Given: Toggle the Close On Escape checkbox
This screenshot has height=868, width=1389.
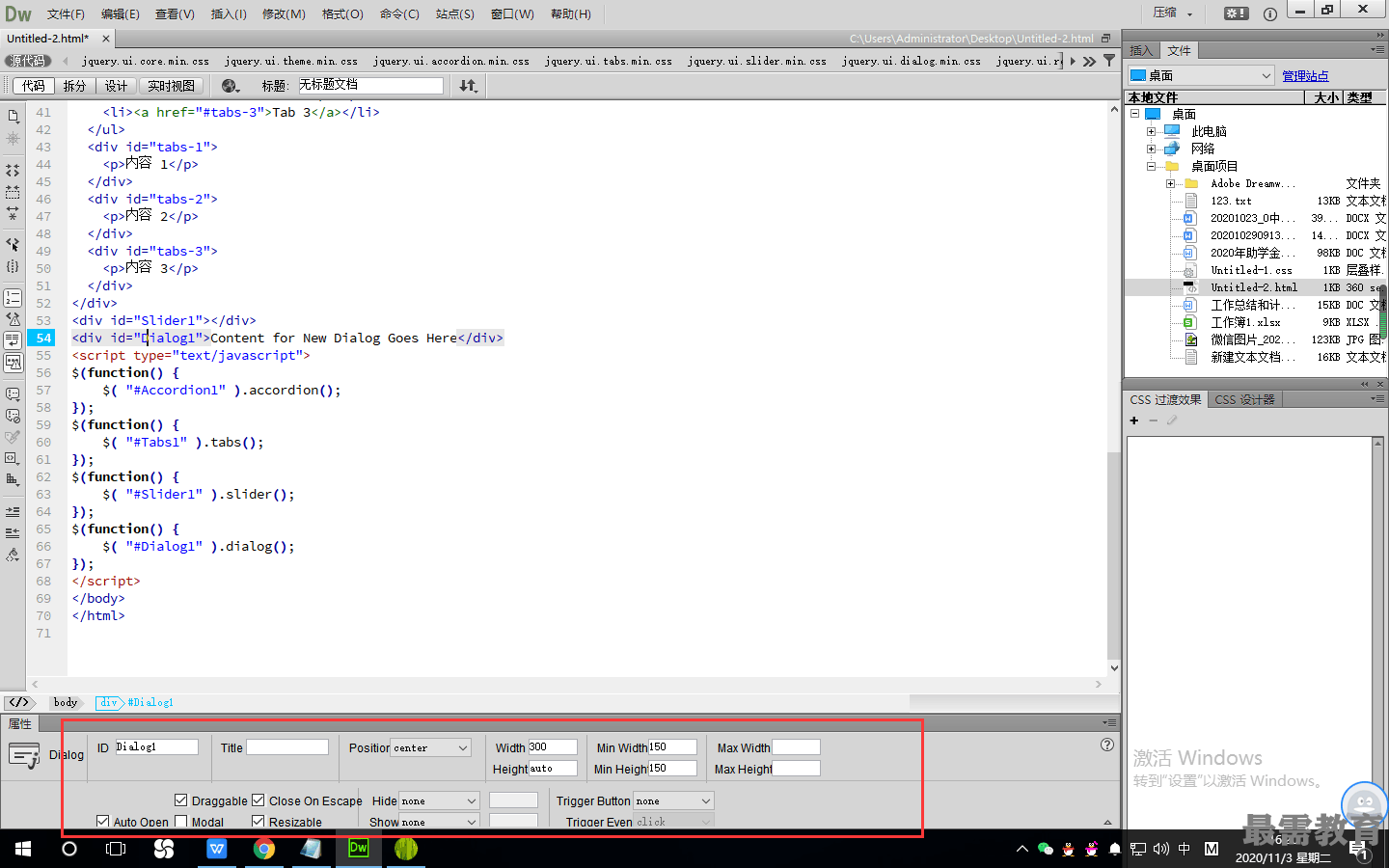Looking at the screenshot, I should click(258, 800).
